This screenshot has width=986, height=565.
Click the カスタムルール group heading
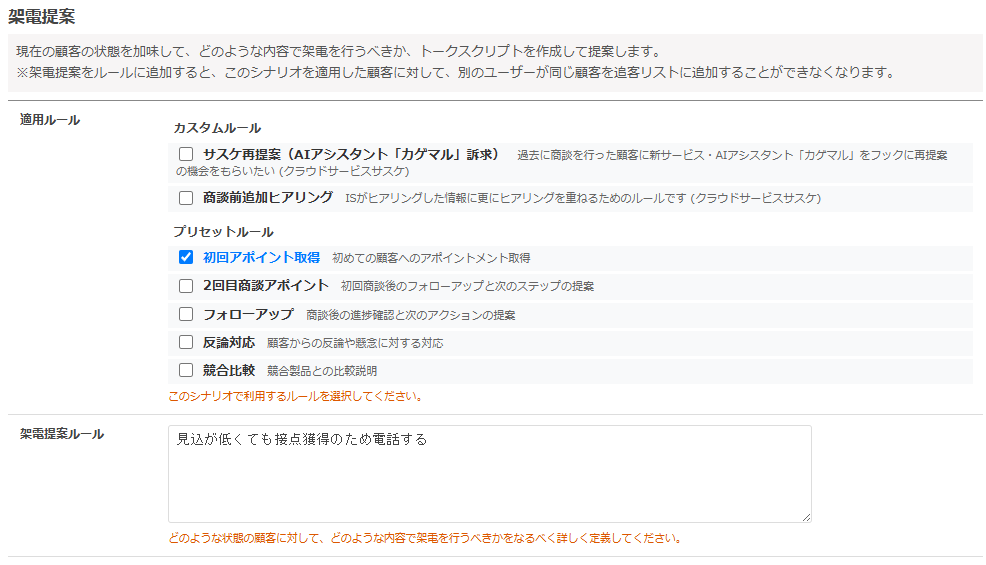(x=217, y=128)
